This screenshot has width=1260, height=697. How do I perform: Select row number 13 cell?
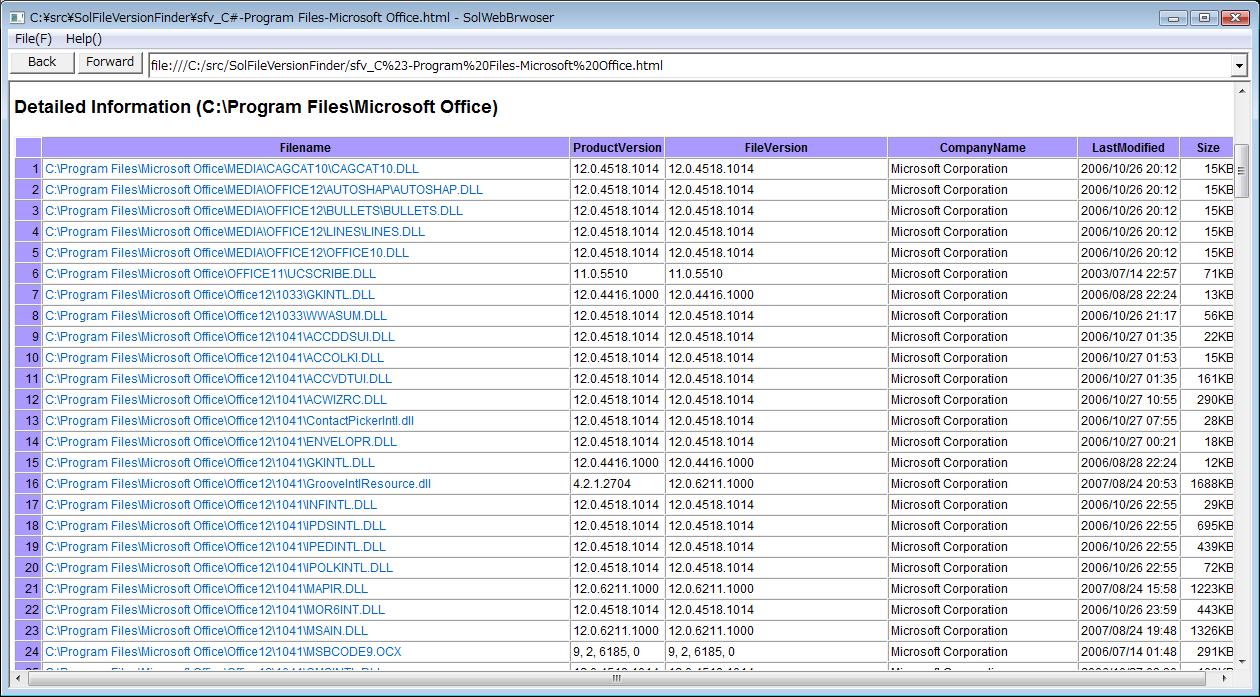click(x=29, y=421)
